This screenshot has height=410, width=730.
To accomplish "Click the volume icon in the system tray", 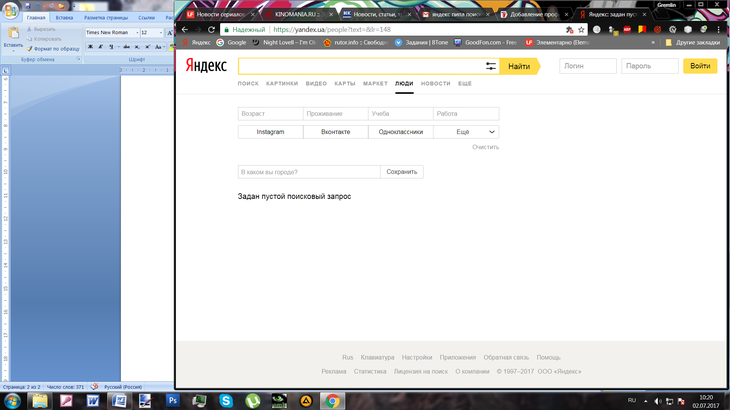I will (x=657, y=401).
